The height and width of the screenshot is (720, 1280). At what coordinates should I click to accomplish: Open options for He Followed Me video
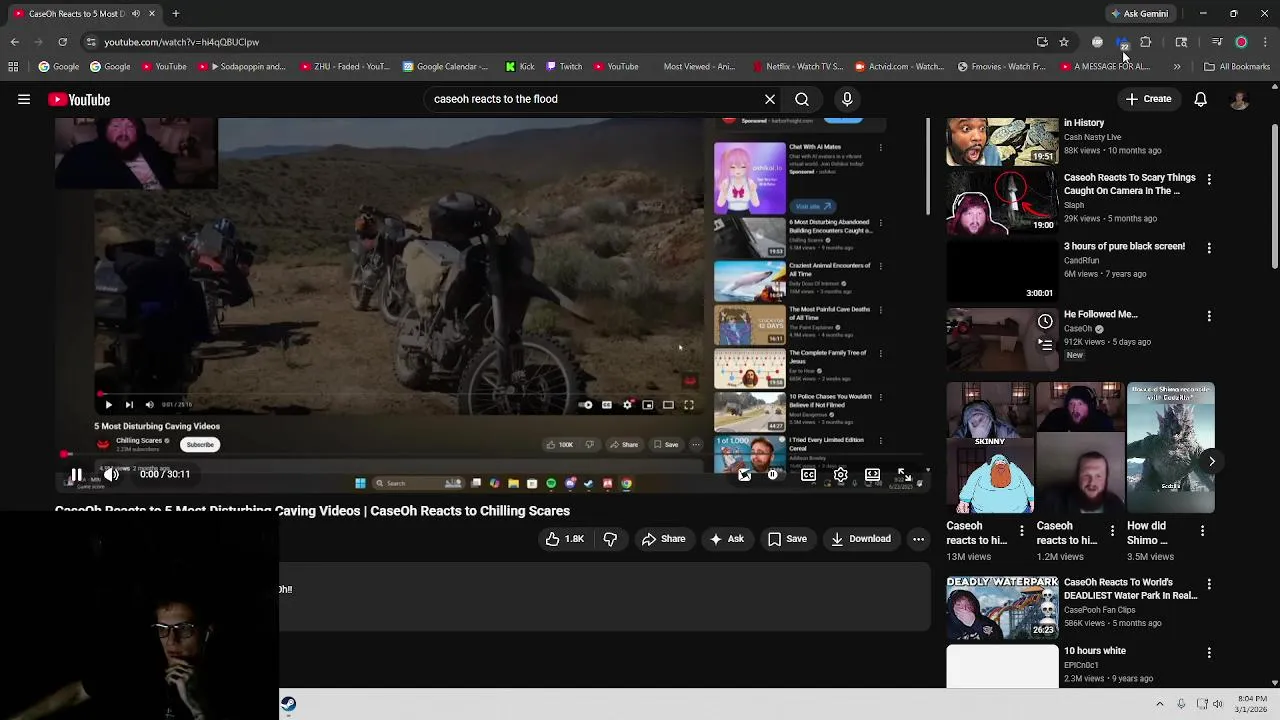click(x=1209, y=315)
